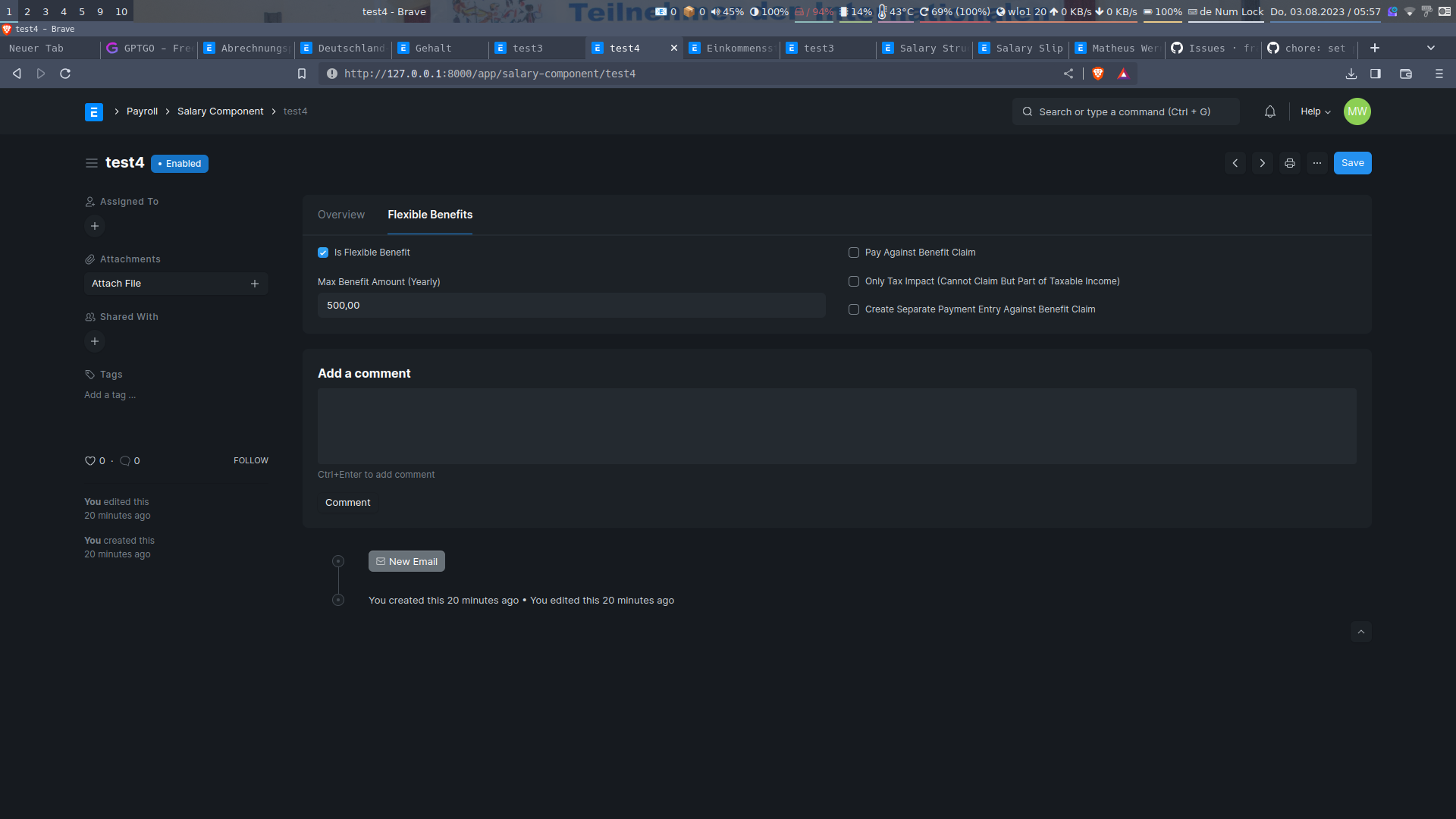Navigate to the next document with the arrow
Viewport: 1456px width, 819px height.
1262,163
